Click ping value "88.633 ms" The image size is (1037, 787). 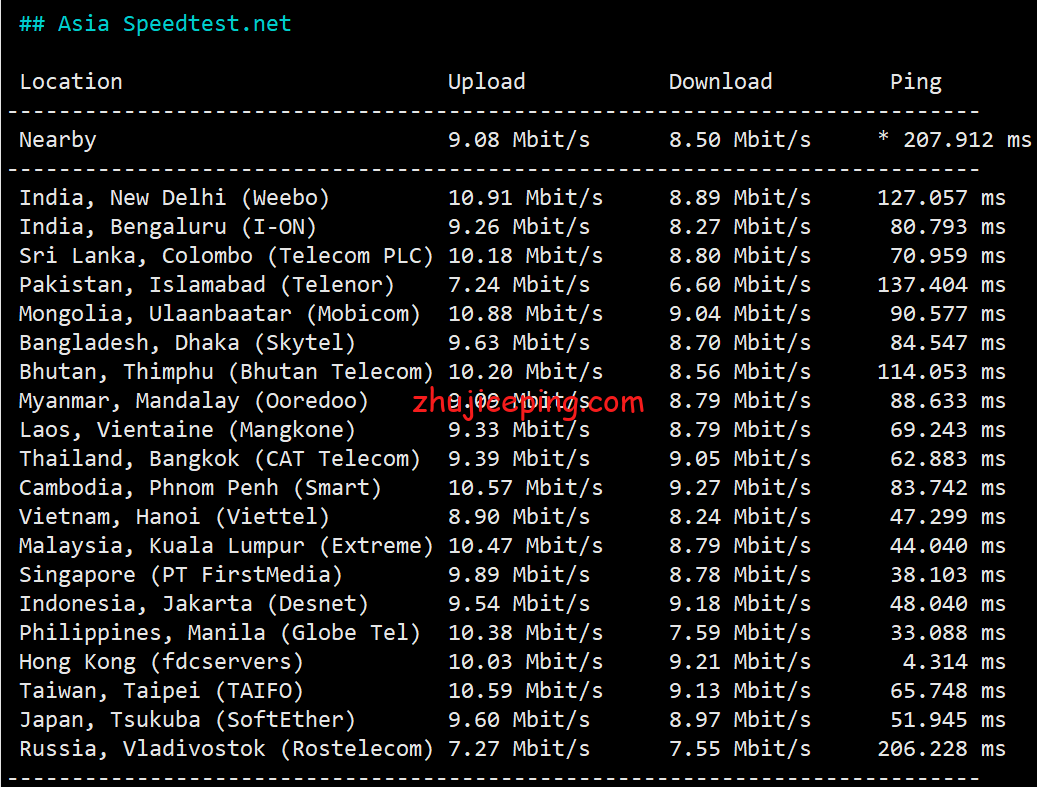pos(948,401)
